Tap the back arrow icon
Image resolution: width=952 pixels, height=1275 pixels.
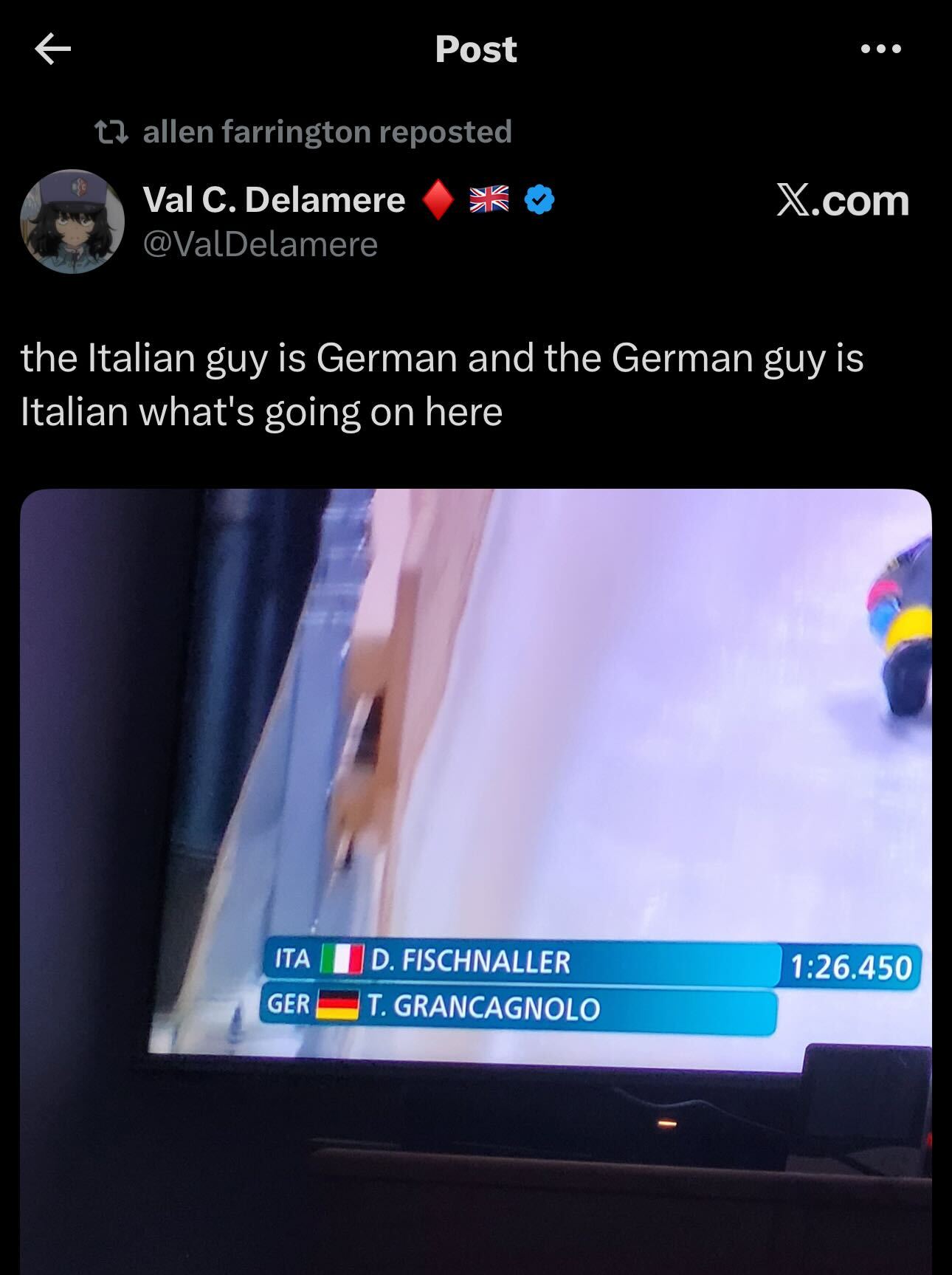[53, 49]
